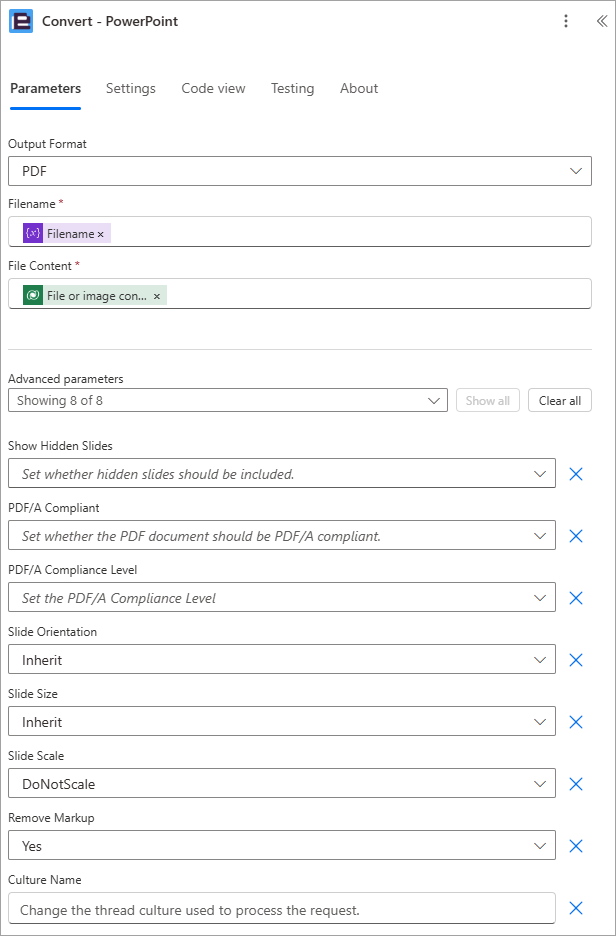
Task: Click the Encodian connector logo icon
Action: pyautogui.click(x=21, y=21)
